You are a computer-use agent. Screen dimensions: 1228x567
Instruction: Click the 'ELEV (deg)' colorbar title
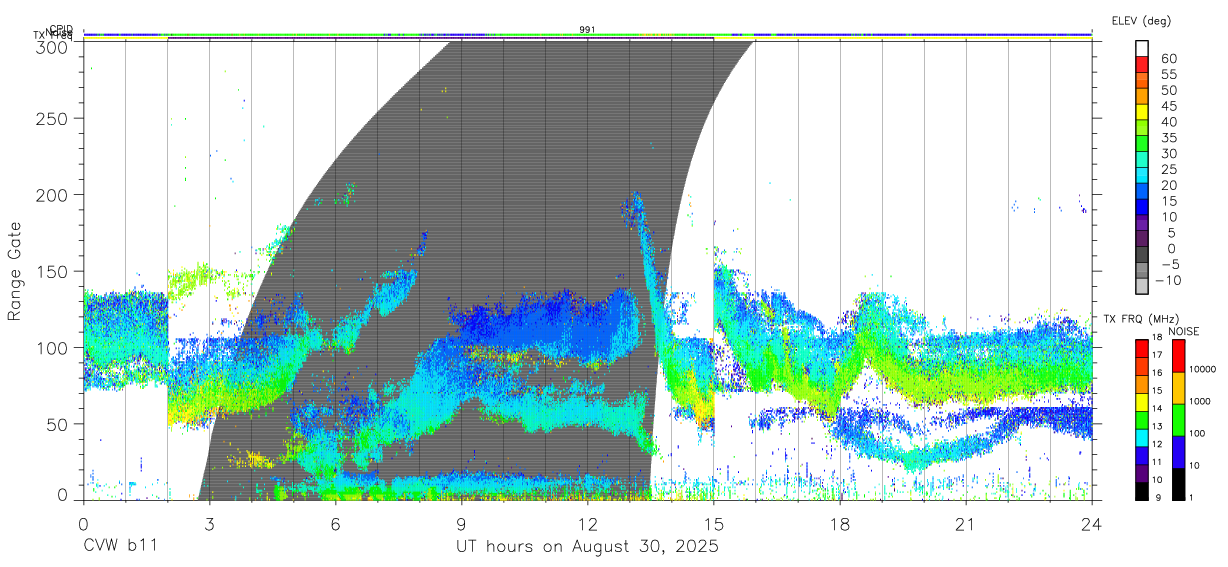(1142, 21)
